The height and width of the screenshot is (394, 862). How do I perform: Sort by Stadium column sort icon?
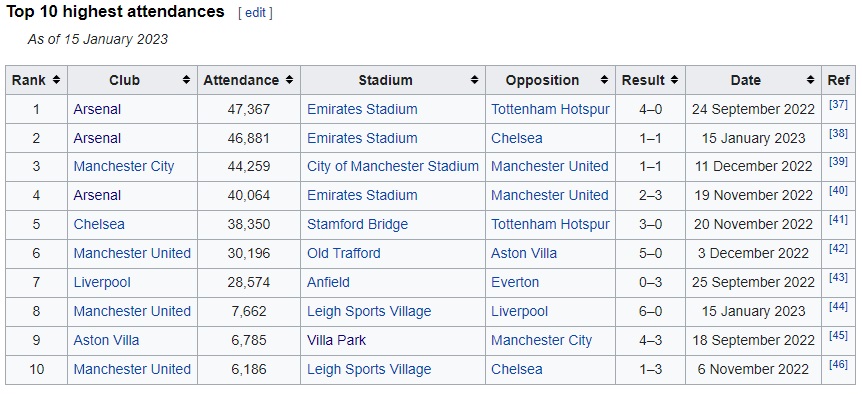coord(474,80)
